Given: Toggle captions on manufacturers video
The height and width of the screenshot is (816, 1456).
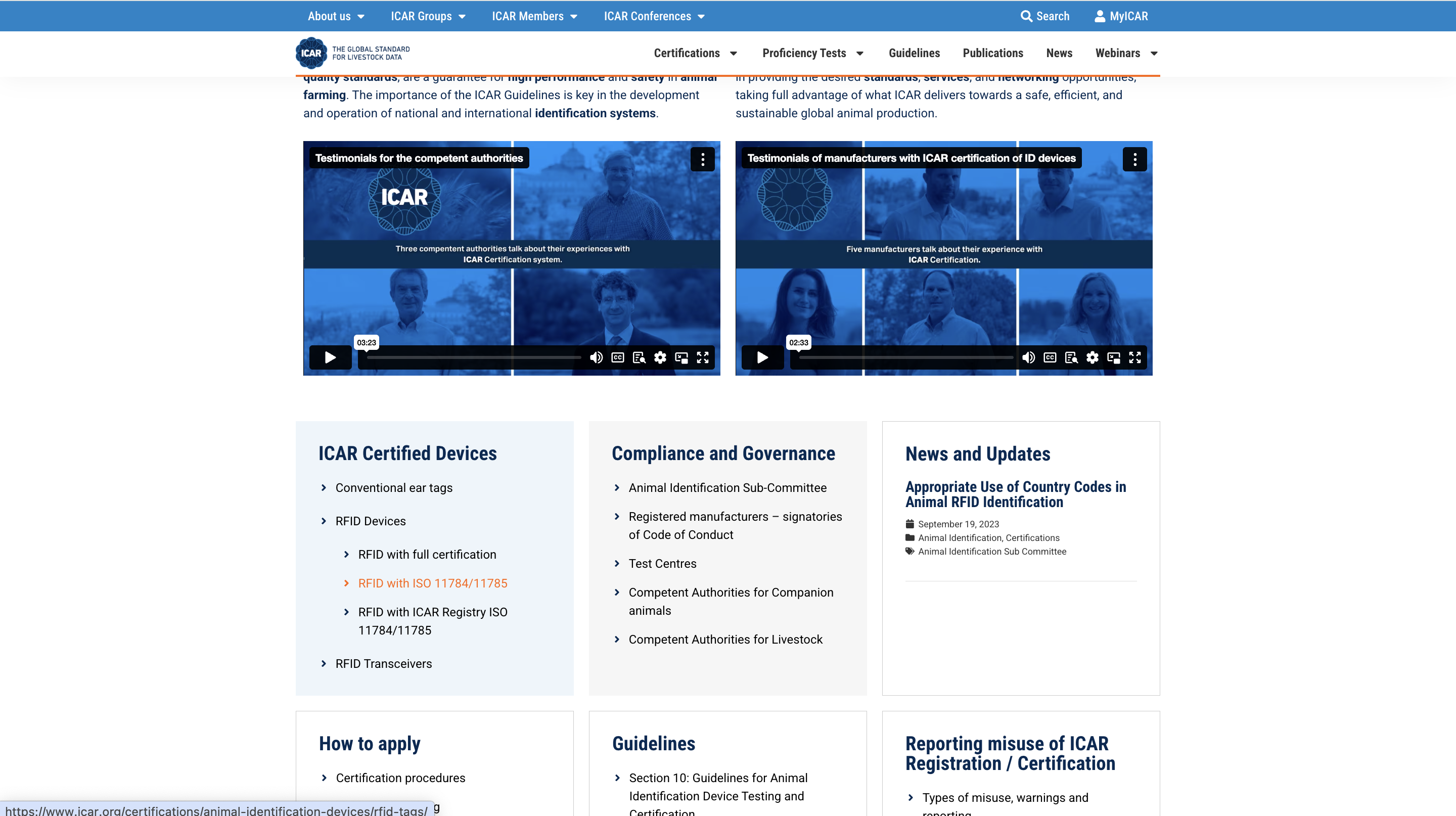Looking at the screenshot, I should pos(1050,357).
